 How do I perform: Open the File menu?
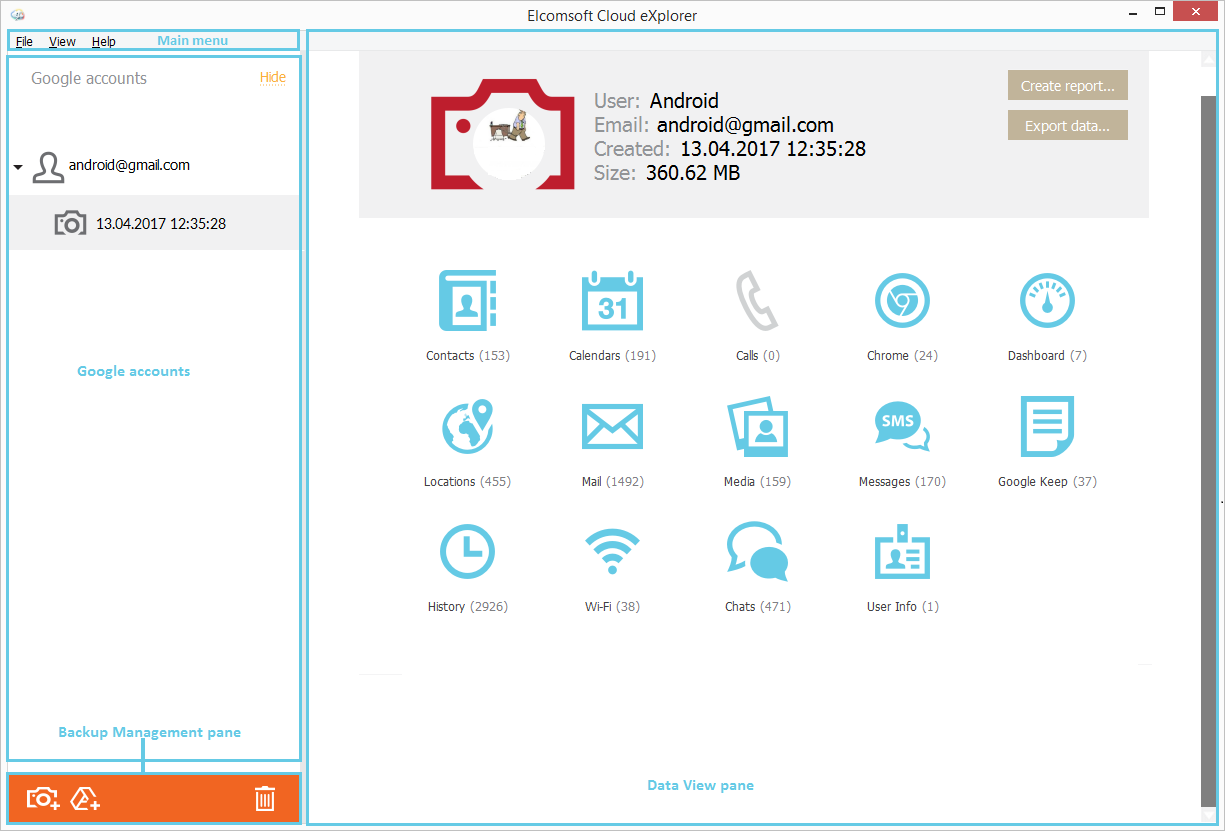[24, 42]
